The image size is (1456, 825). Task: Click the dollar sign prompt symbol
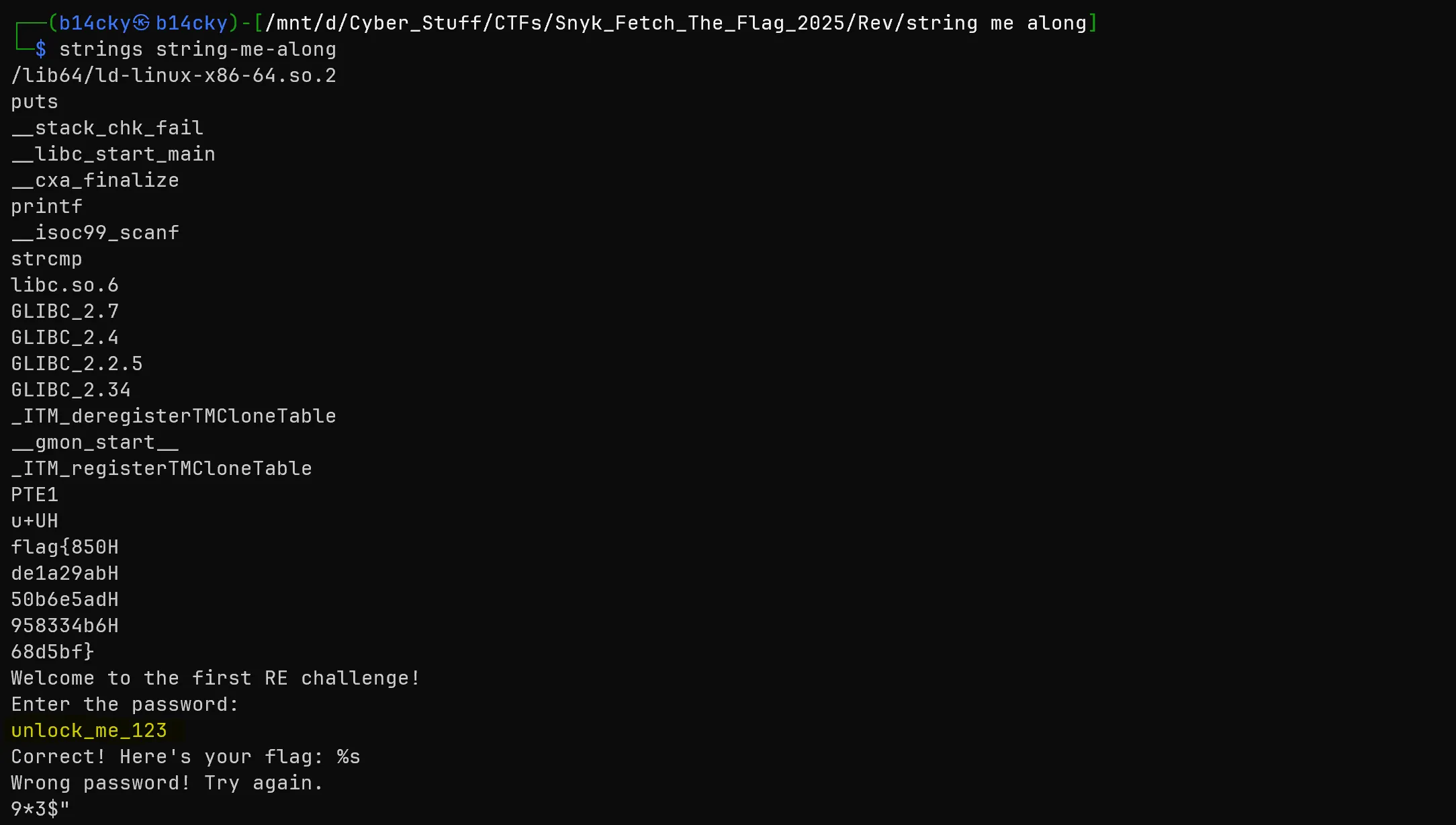[41, 49]
